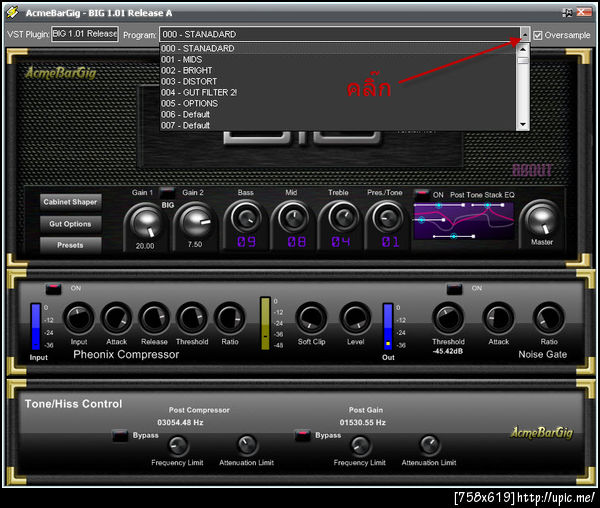
Task: Click the compressor Release knob
Action: pyautogui.click(x=154, y=318)
